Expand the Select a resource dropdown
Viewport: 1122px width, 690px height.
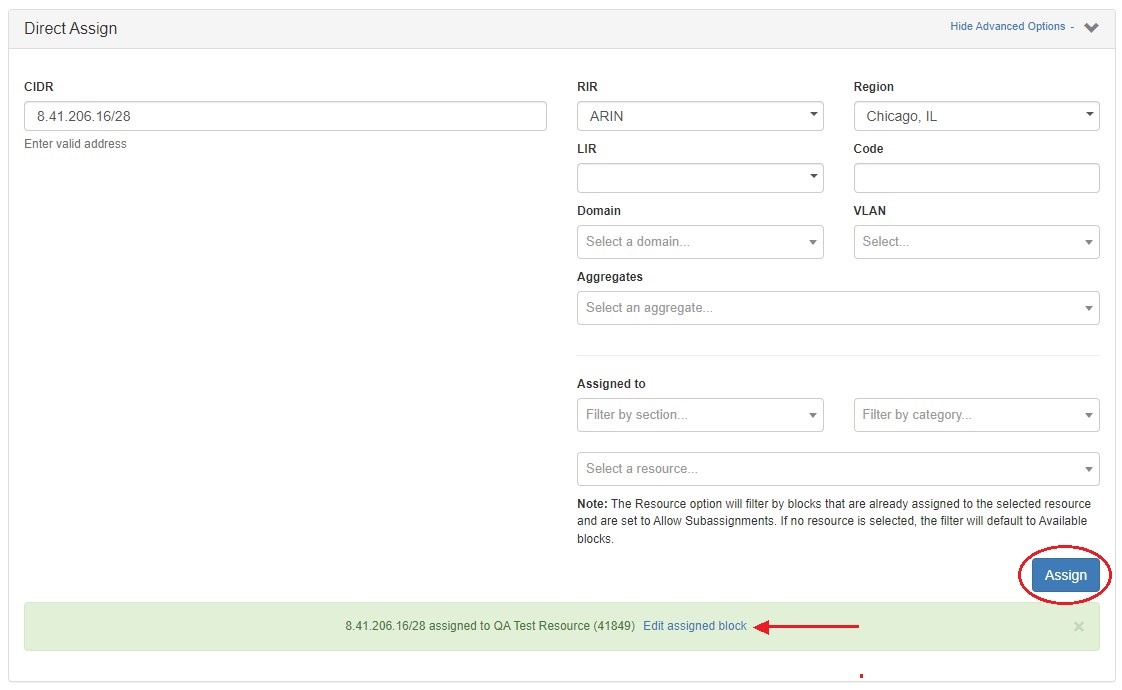click(x=838, y=469)
